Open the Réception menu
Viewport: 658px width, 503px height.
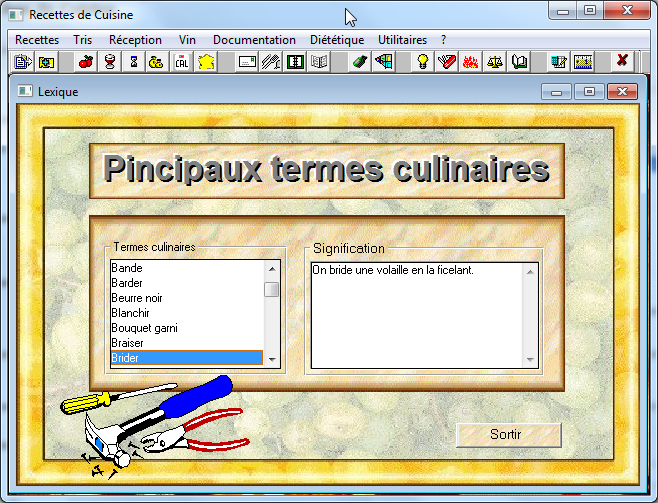(x=135, y=40)
